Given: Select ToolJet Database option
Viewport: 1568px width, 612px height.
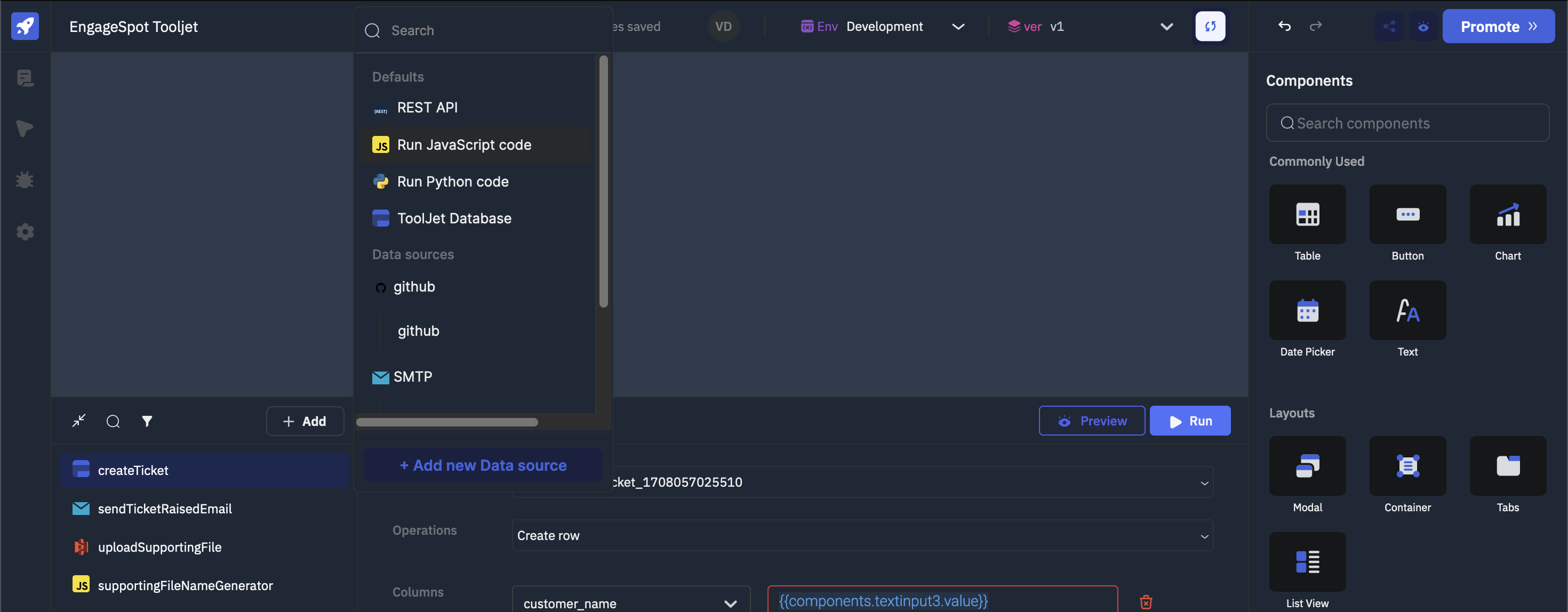Looking at the screenshot, I should [475, 219].
